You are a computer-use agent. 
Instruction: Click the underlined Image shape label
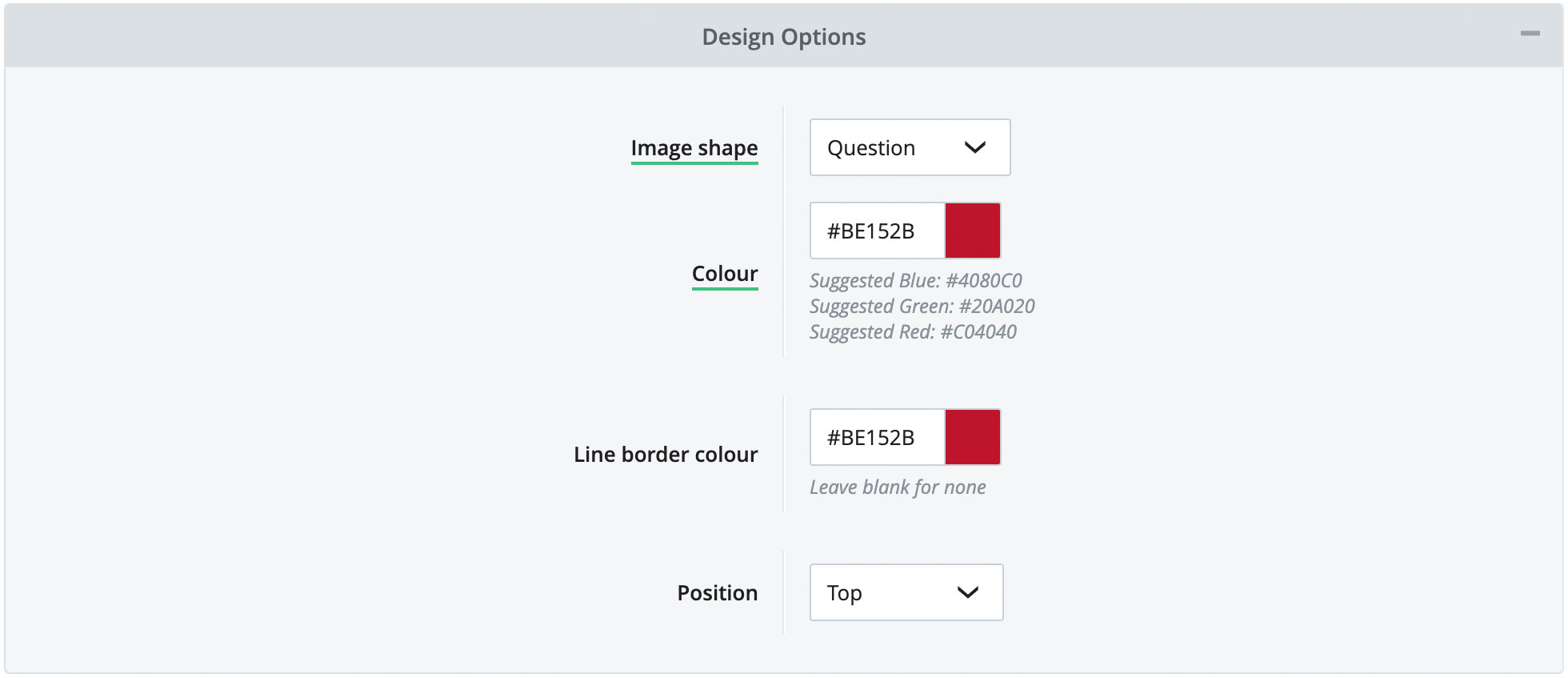pos(694,148)
